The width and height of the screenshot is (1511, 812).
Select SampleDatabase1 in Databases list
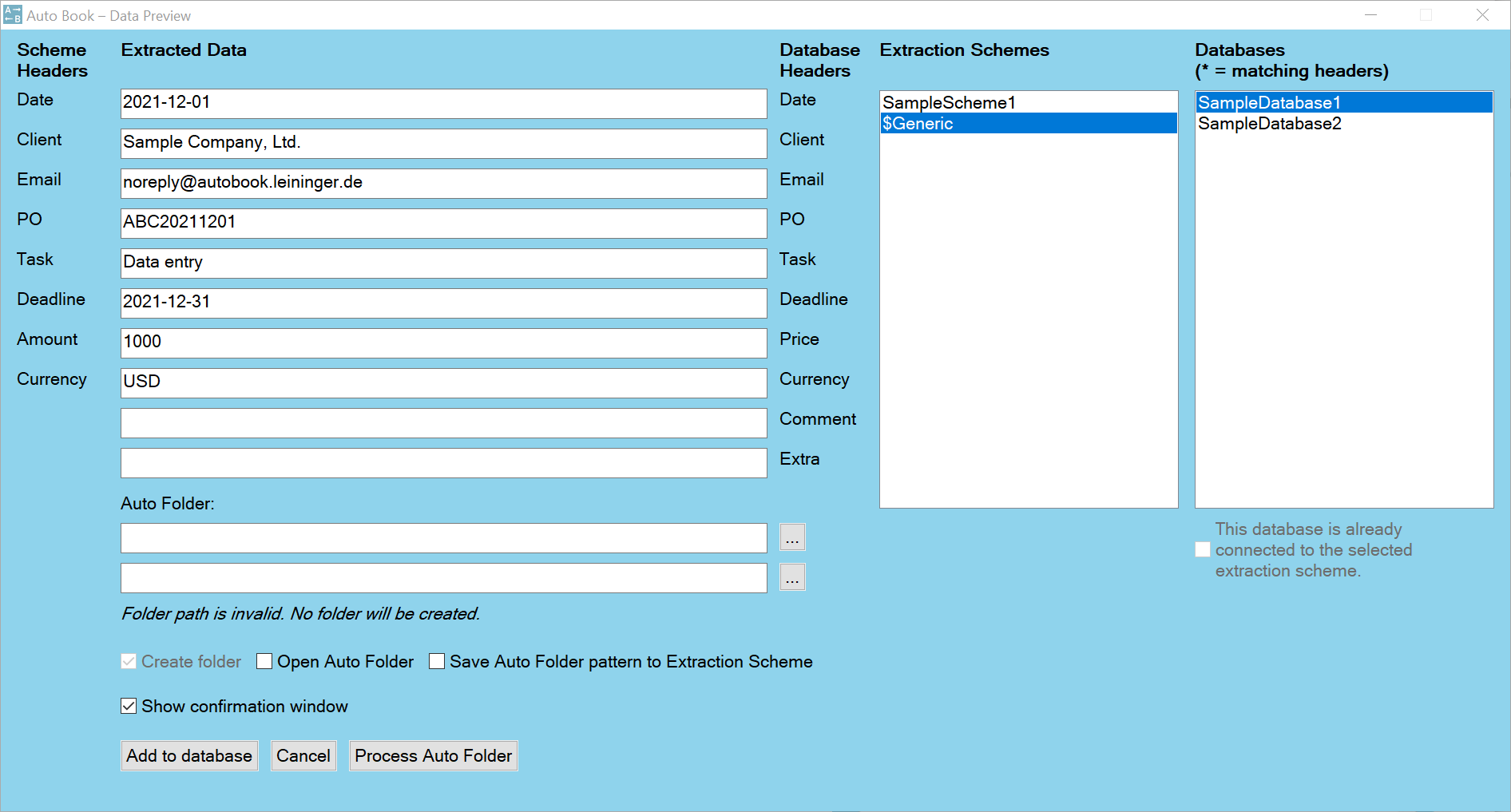pyautogui.click(x=1268, y=102)
